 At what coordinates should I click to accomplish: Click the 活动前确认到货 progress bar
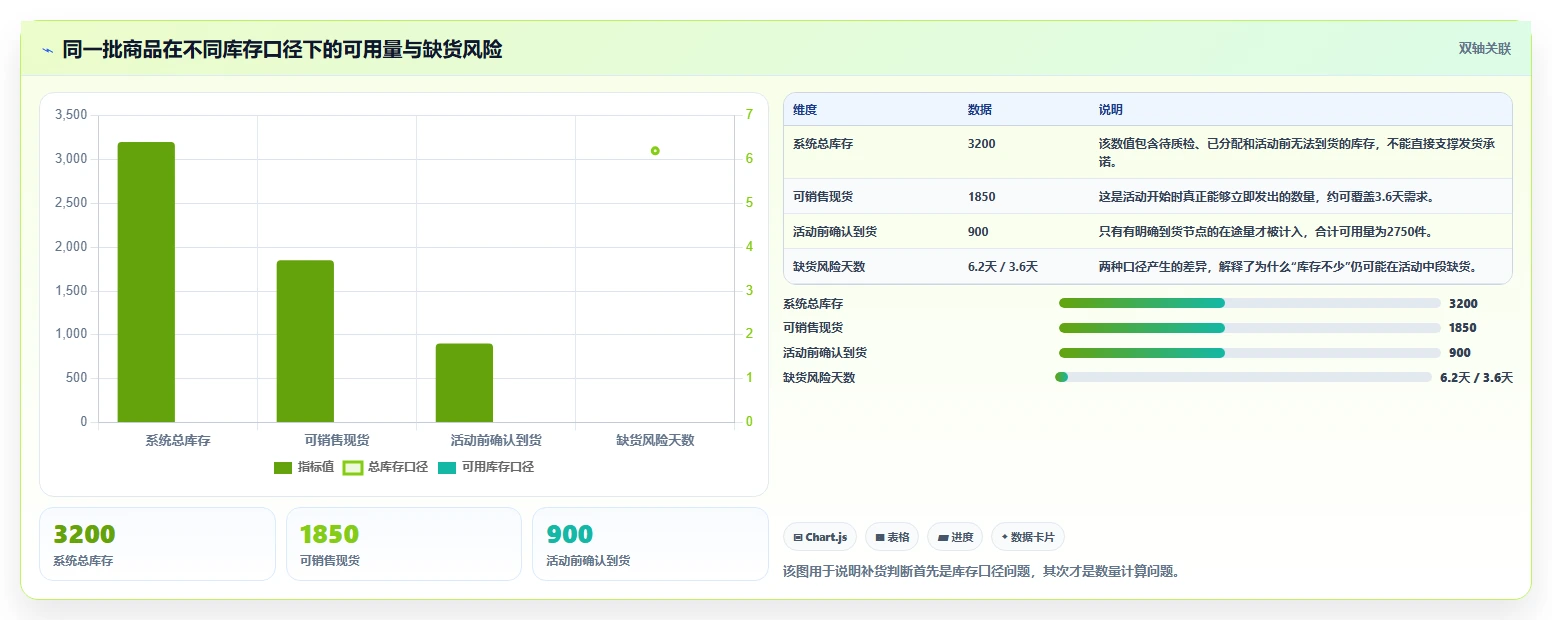(1250, 353)
